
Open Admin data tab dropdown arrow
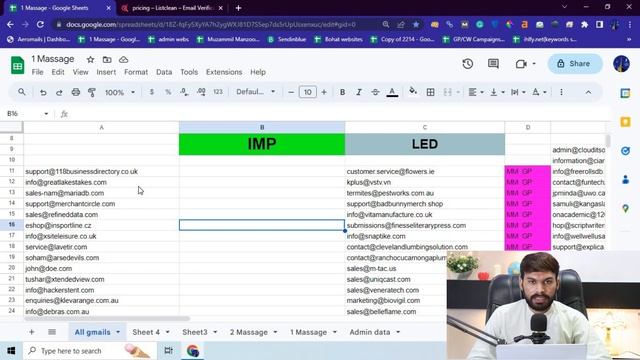398,332
